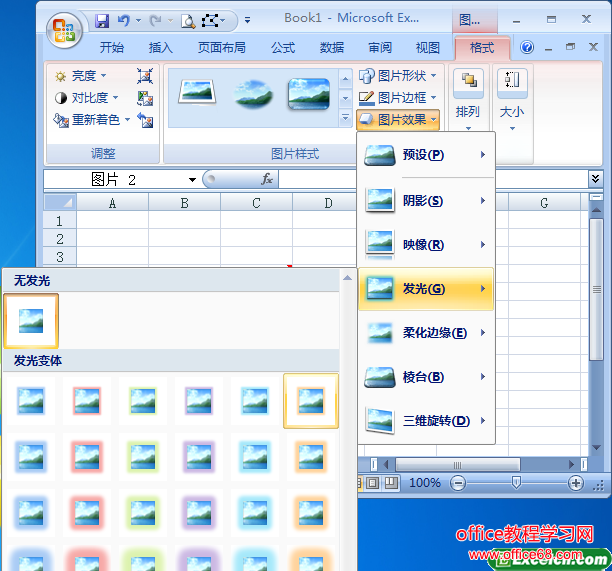Viewport: 612px width, 571px height.
Task: Click the Reset Picture icon
Action: coord(145,120)
